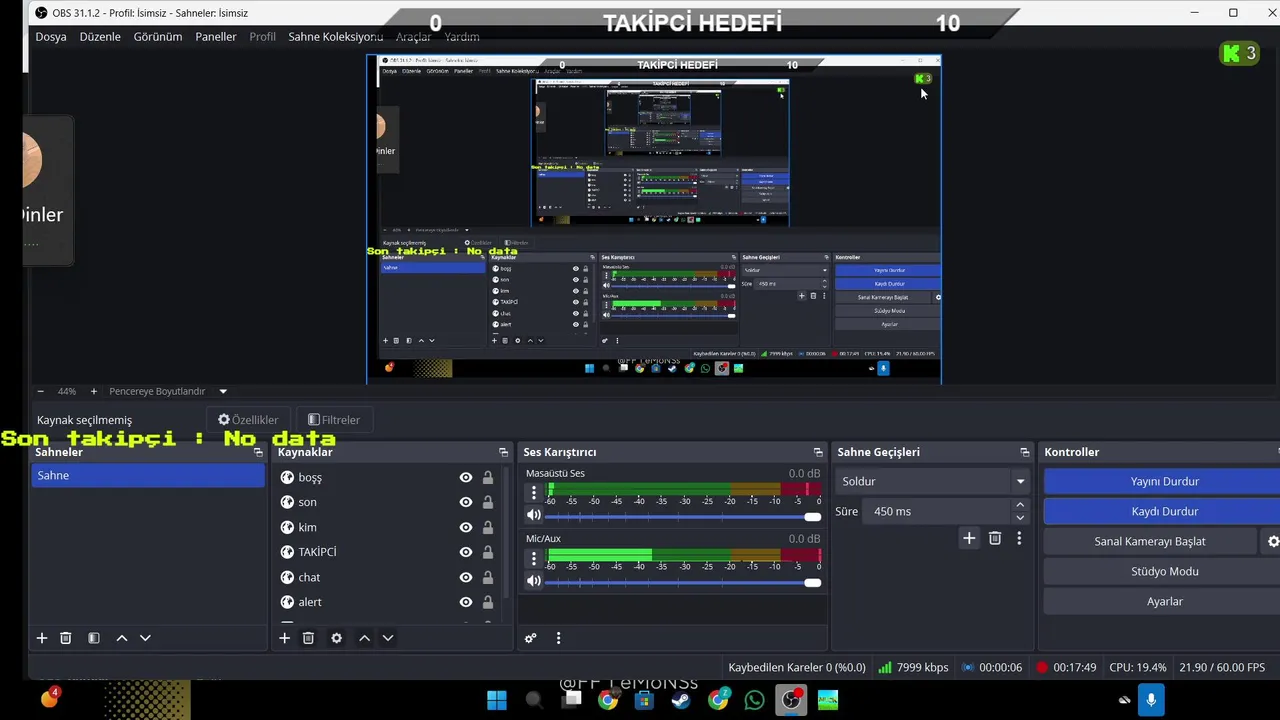Viewport: 1280px width, 720px height.
Task: Toggle the lock on the alert source
Action: (x=488, y=602)
